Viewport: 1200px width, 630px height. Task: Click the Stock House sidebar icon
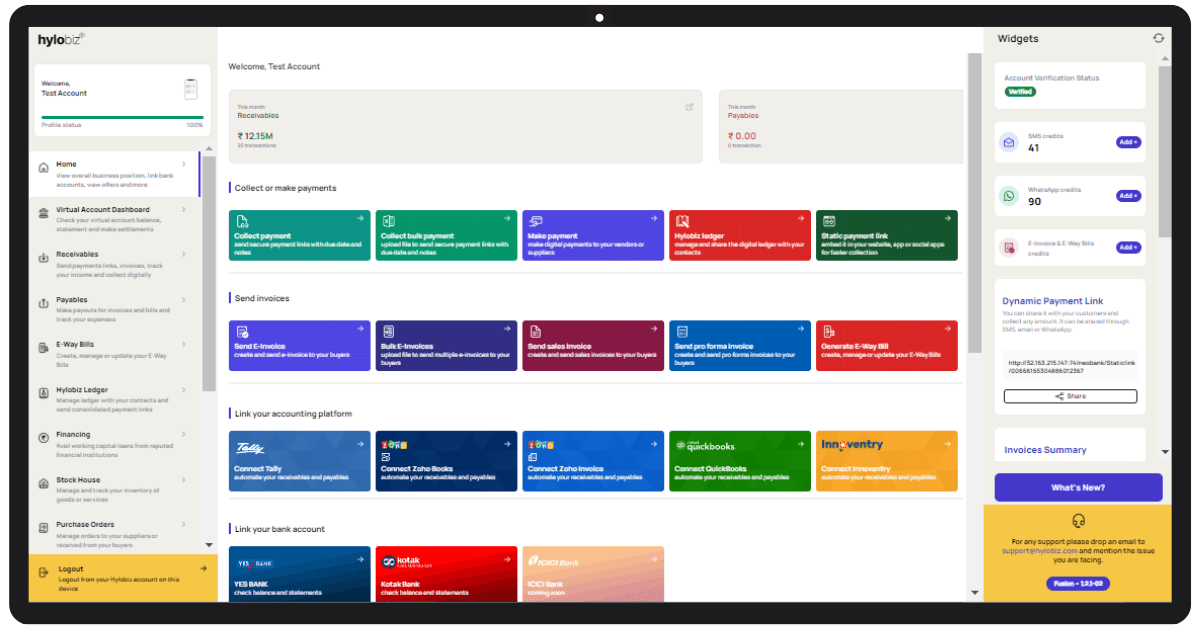pos(43,483)
